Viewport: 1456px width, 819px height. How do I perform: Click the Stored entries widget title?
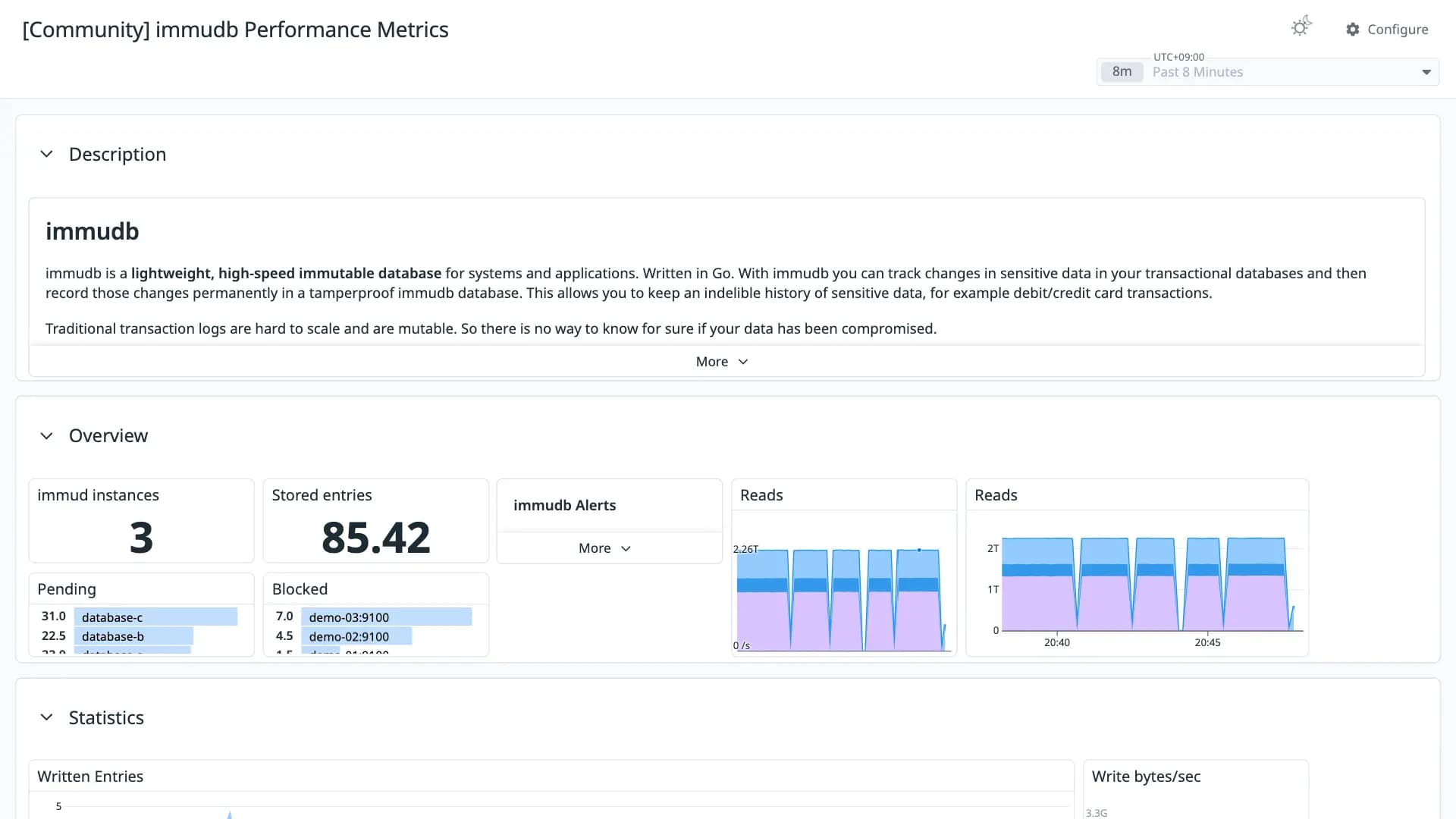322,495
